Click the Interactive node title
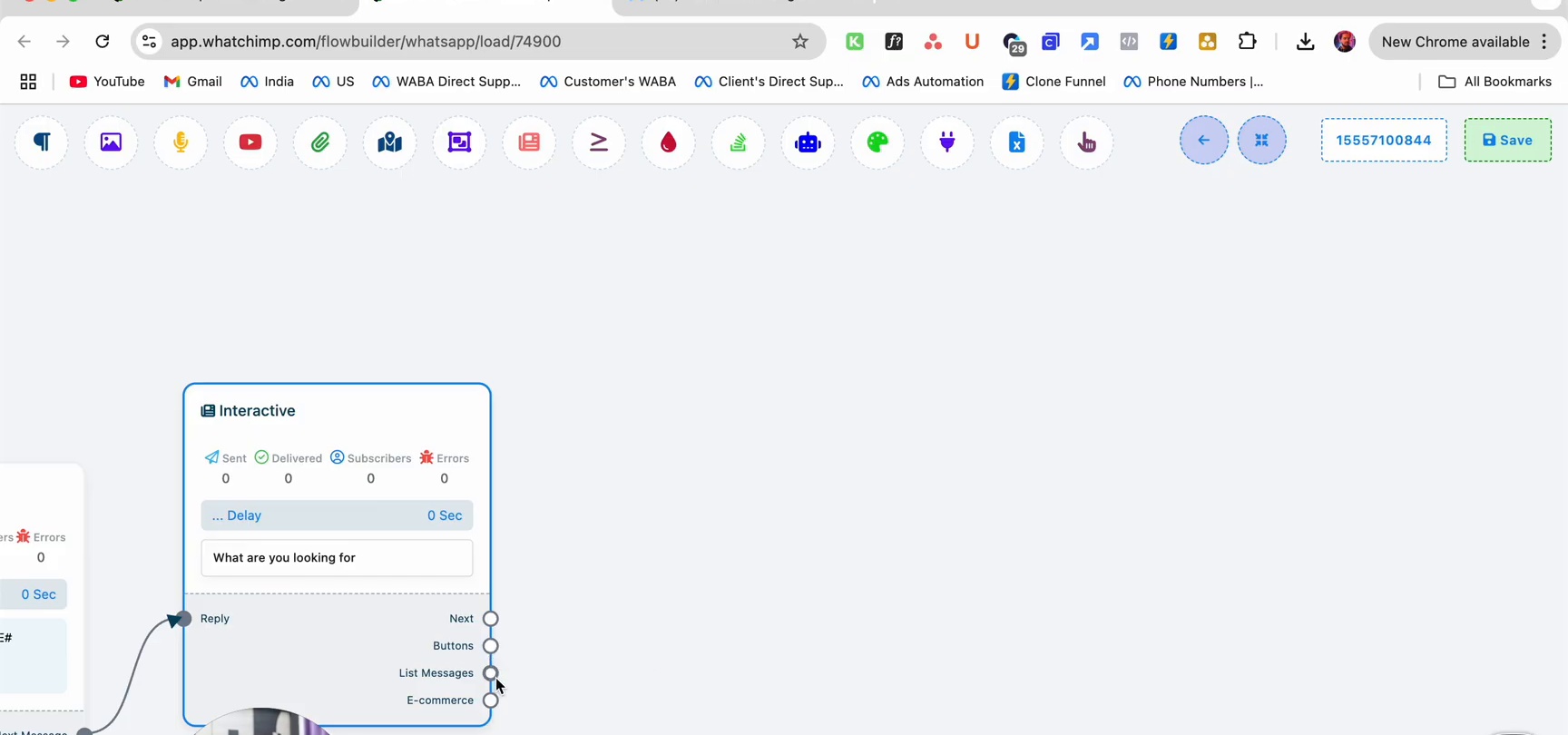This screenshot has height=735, width=1568. (x=249, y=411)
